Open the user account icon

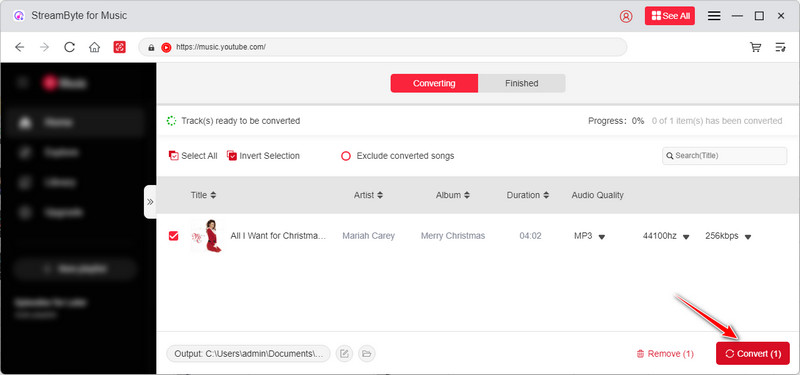pos(626,16)
